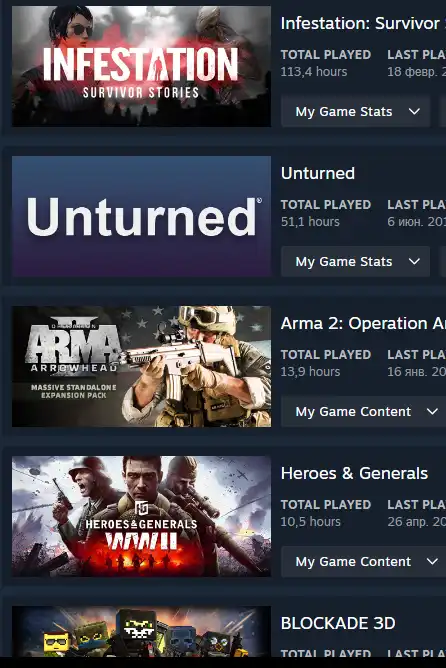Select the 51,1 hours playtime text

click(310, 222)
